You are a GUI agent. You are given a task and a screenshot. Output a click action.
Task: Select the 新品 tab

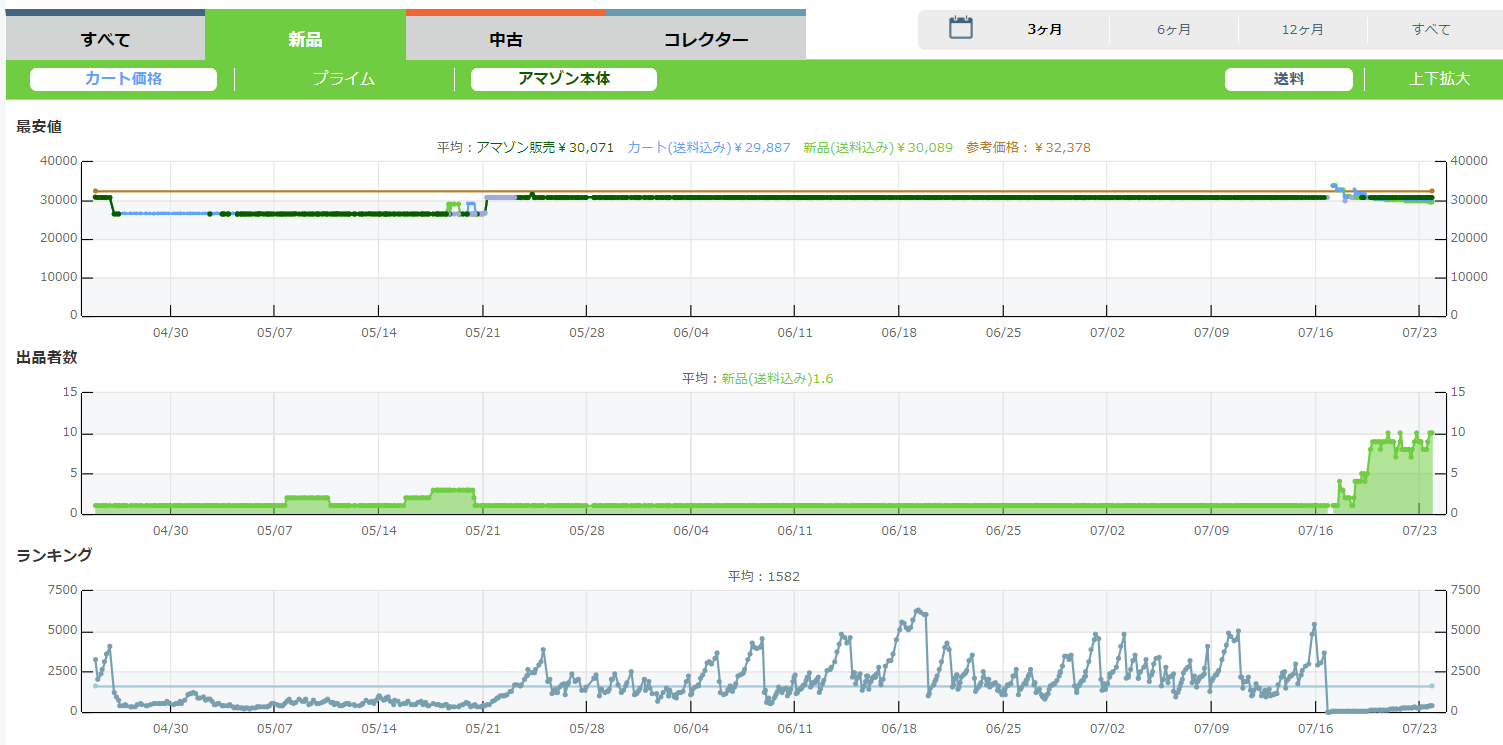pos(305,40)
